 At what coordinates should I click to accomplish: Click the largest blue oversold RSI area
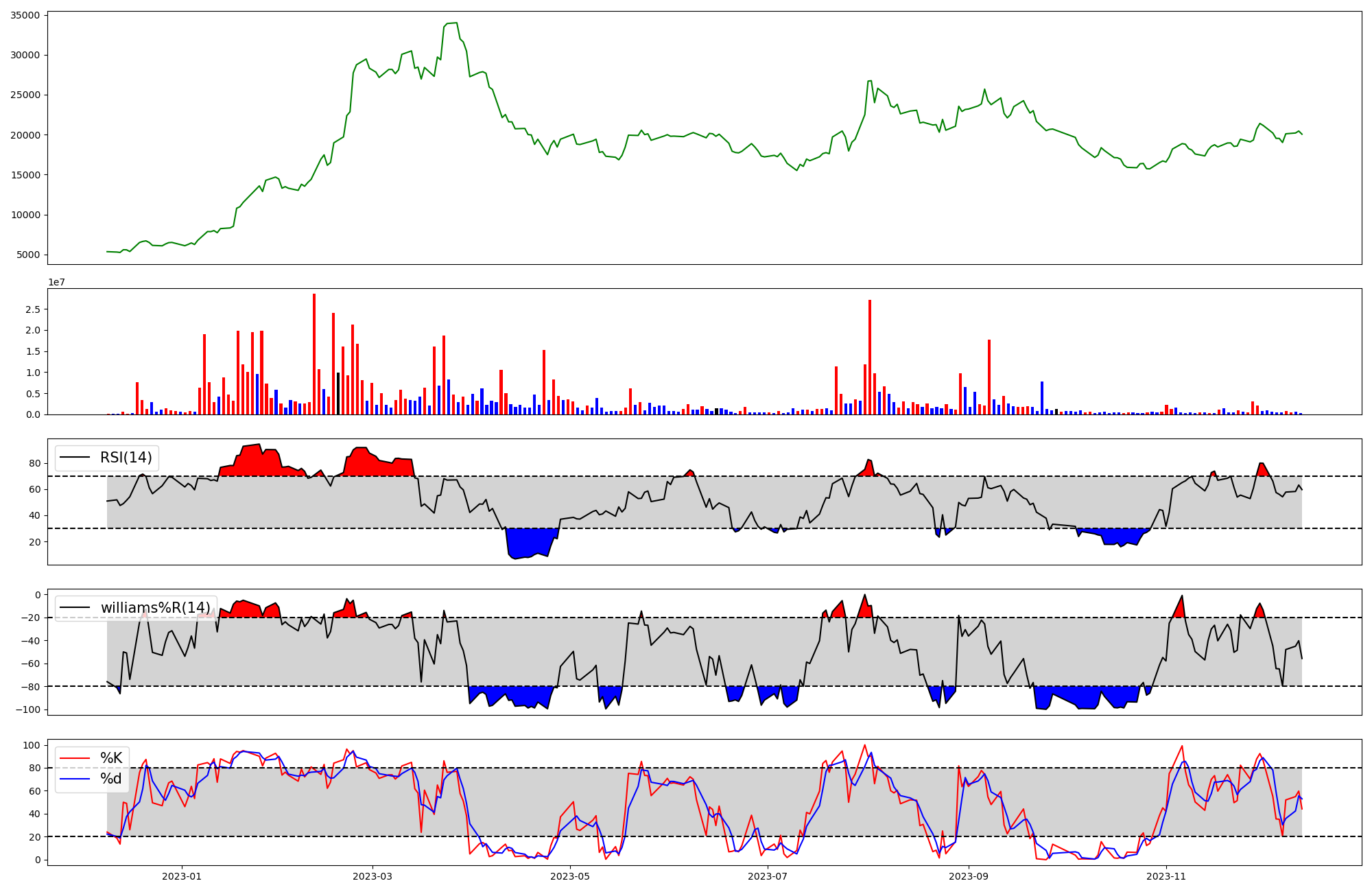pos(530,542)
